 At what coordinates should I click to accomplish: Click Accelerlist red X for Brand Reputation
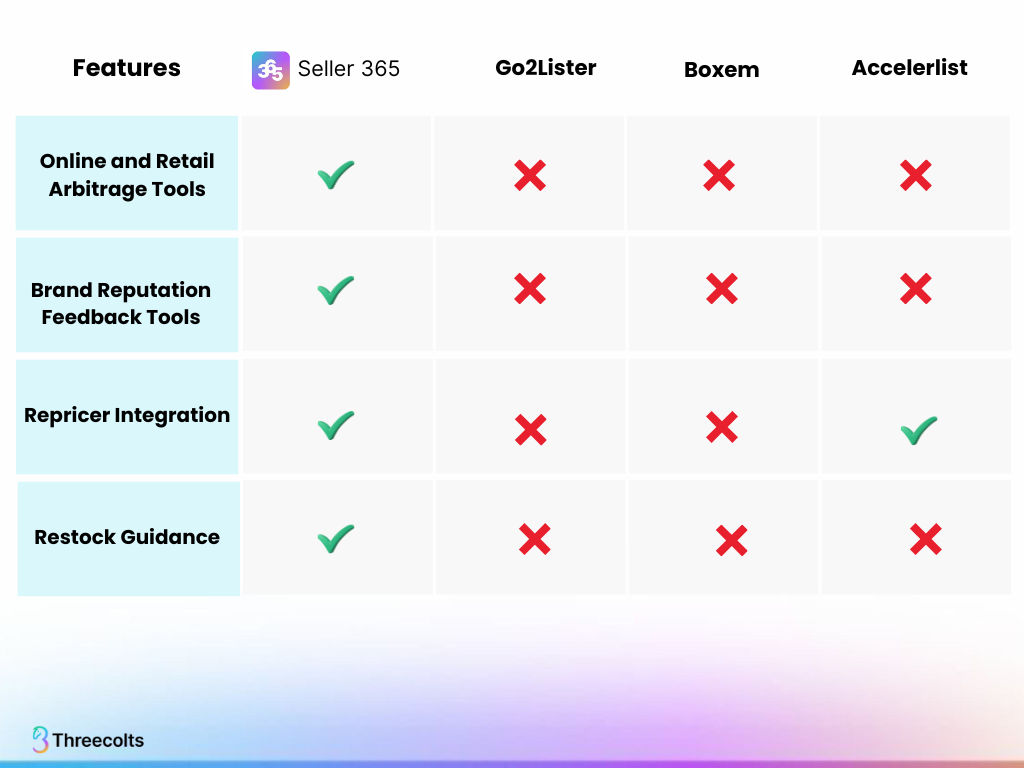tap(915, 289)
